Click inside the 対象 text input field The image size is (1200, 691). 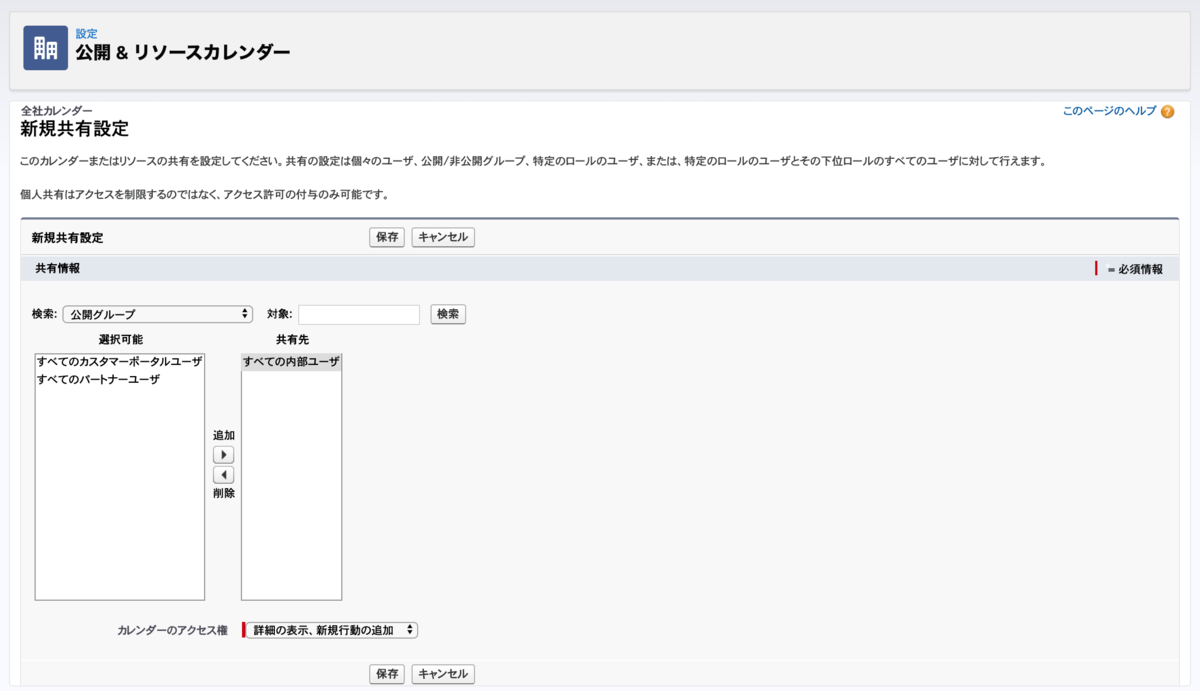pos(358,313)
